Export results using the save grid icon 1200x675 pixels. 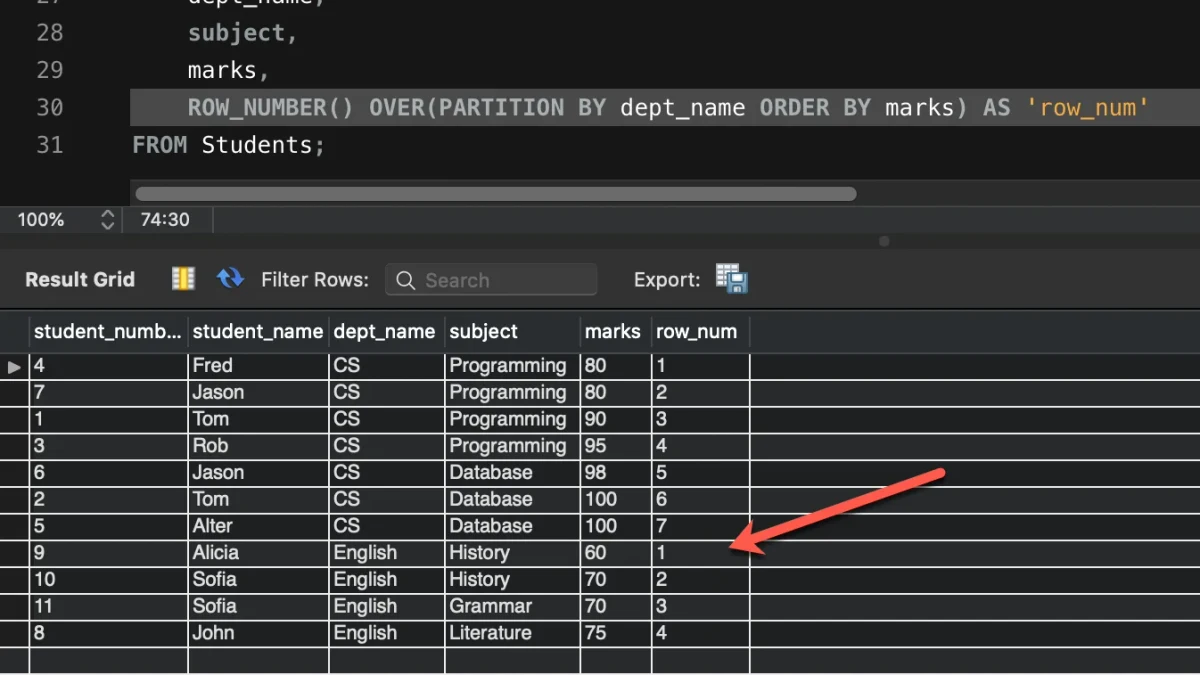pyautogui.click(x=732, y=279)
